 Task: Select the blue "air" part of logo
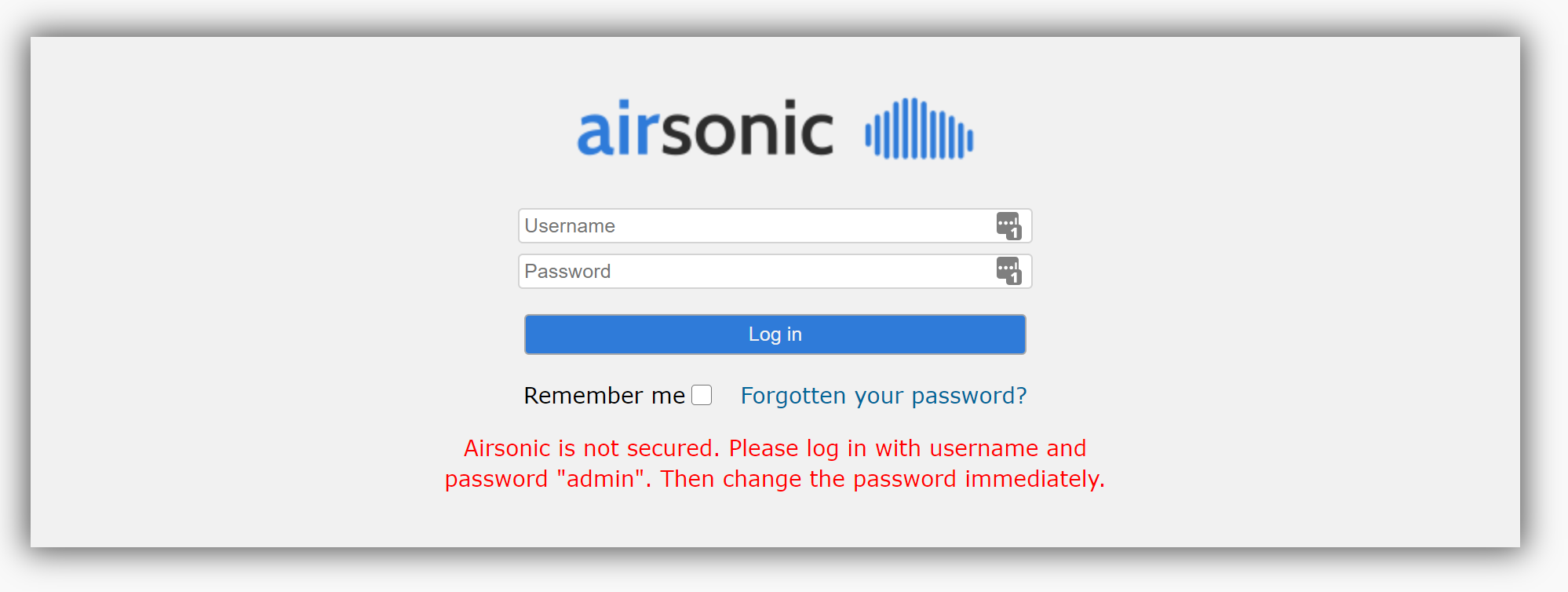click(617, 130)
